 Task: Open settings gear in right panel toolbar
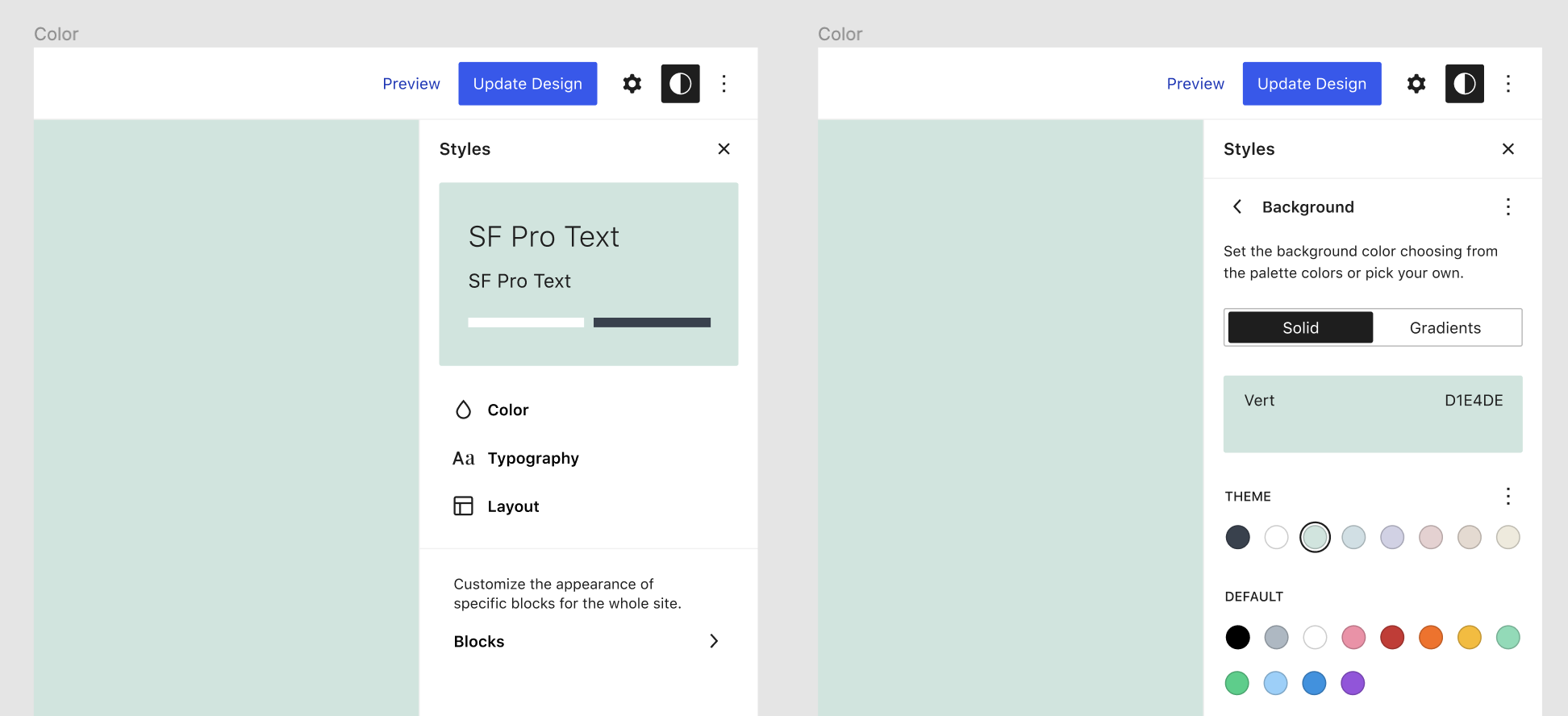pyautogui.click(x=1416, y=84)
